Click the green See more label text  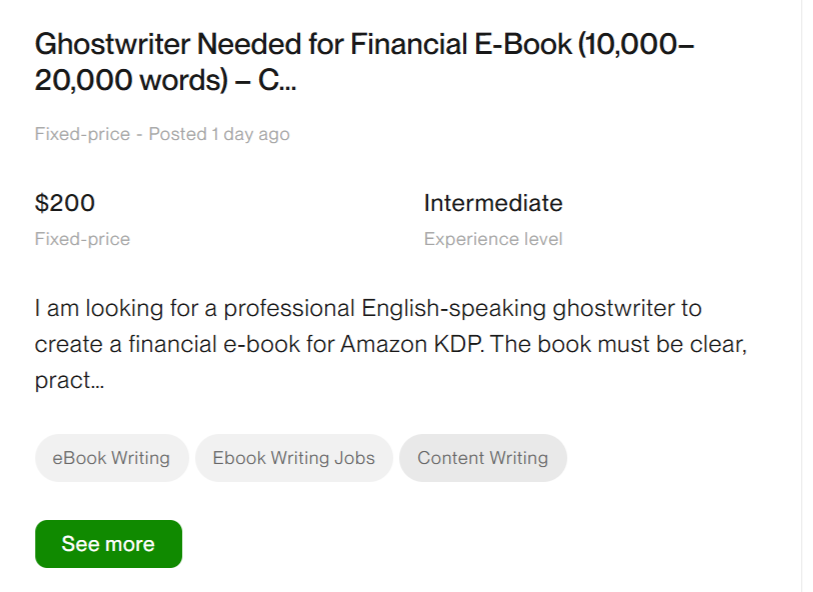pyautogui.click(x=108, y=544)
